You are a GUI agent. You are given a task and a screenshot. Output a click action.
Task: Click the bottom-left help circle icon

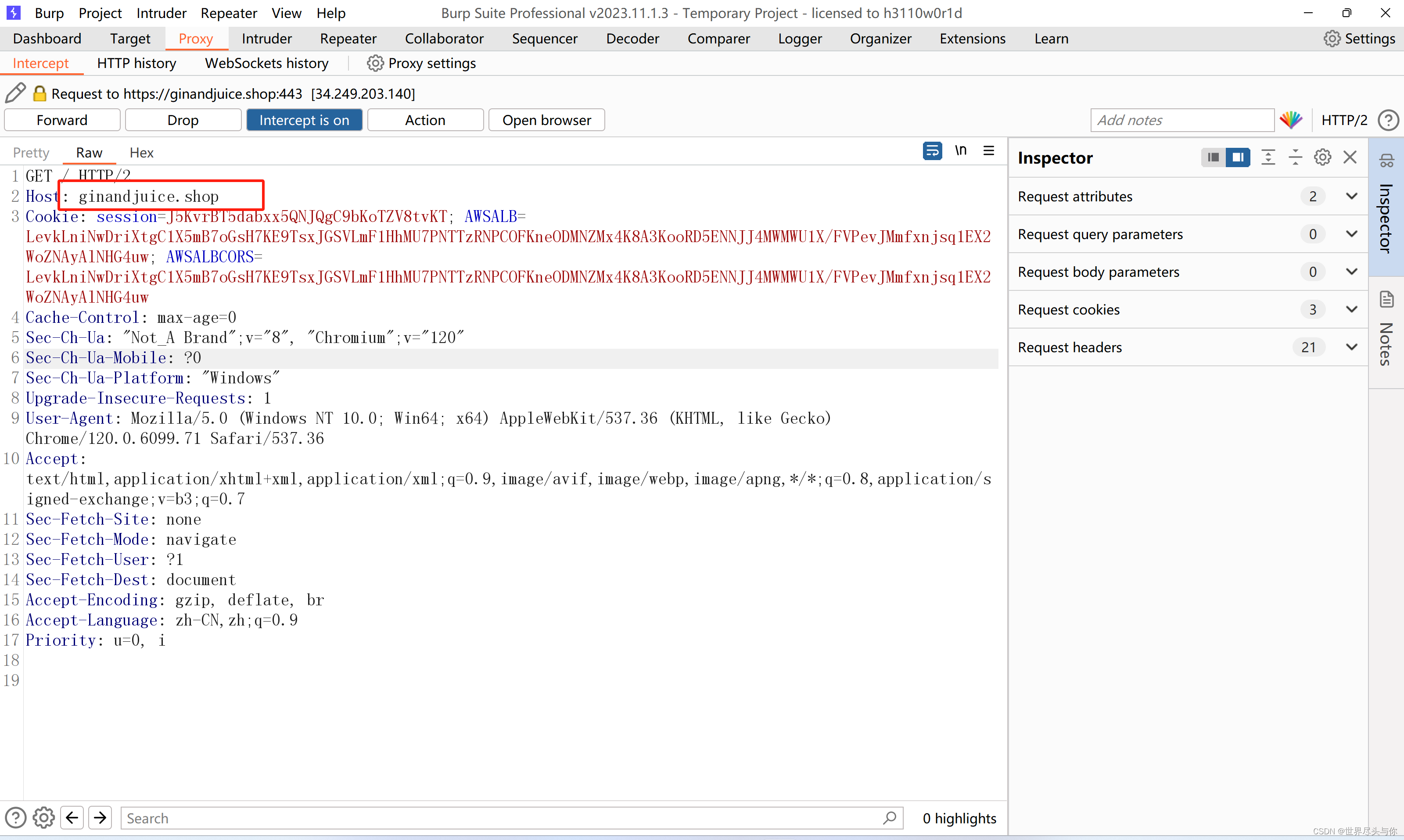pyautogui.click(x=16, y=818)
